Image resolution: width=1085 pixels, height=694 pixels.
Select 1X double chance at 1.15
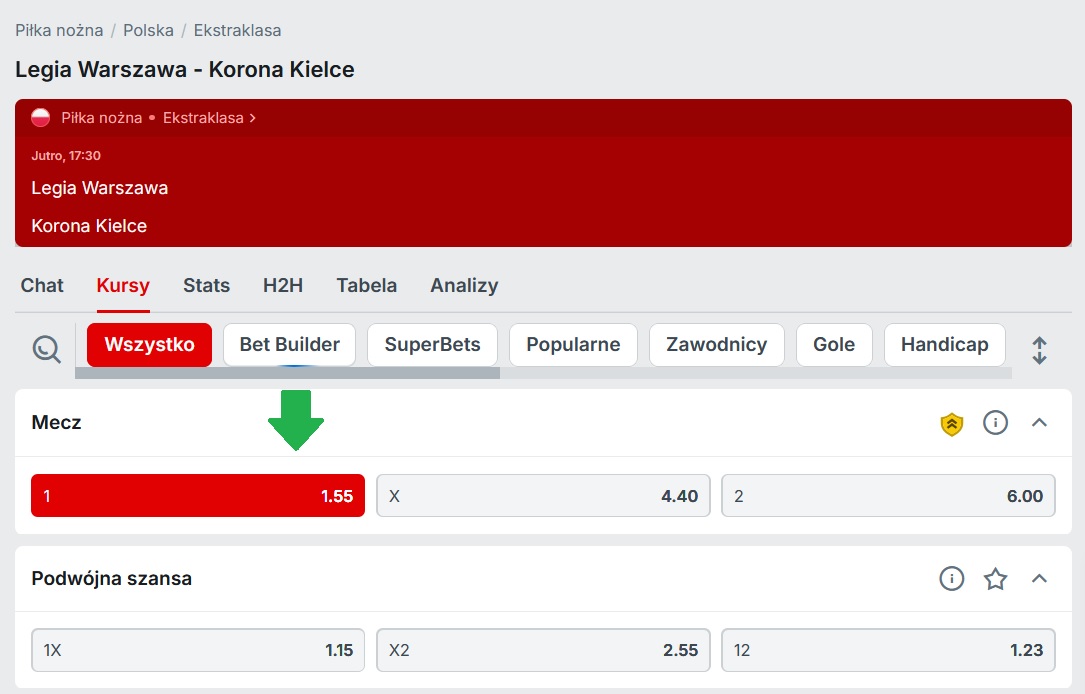tap(198, 650)
